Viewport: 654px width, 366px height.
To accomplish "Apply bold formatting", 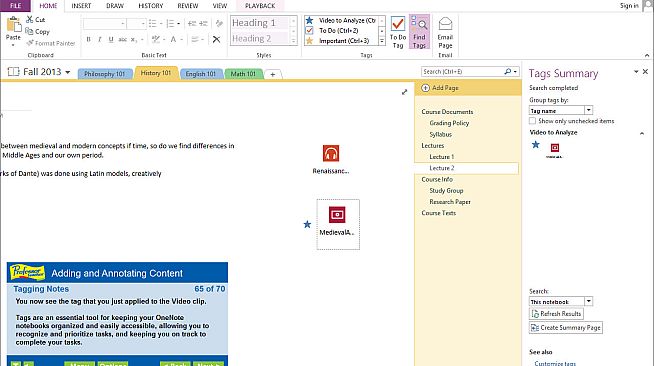I will tap(88, 39).
